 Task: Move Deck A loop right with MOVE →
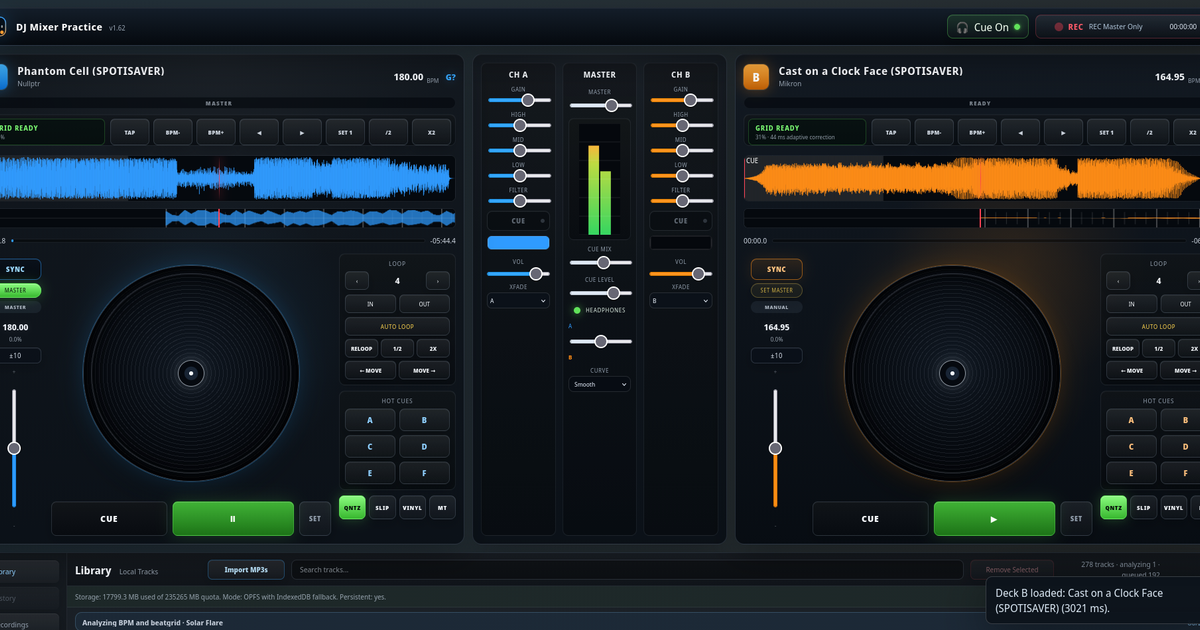pyautogui.click(x=424, y=370)
